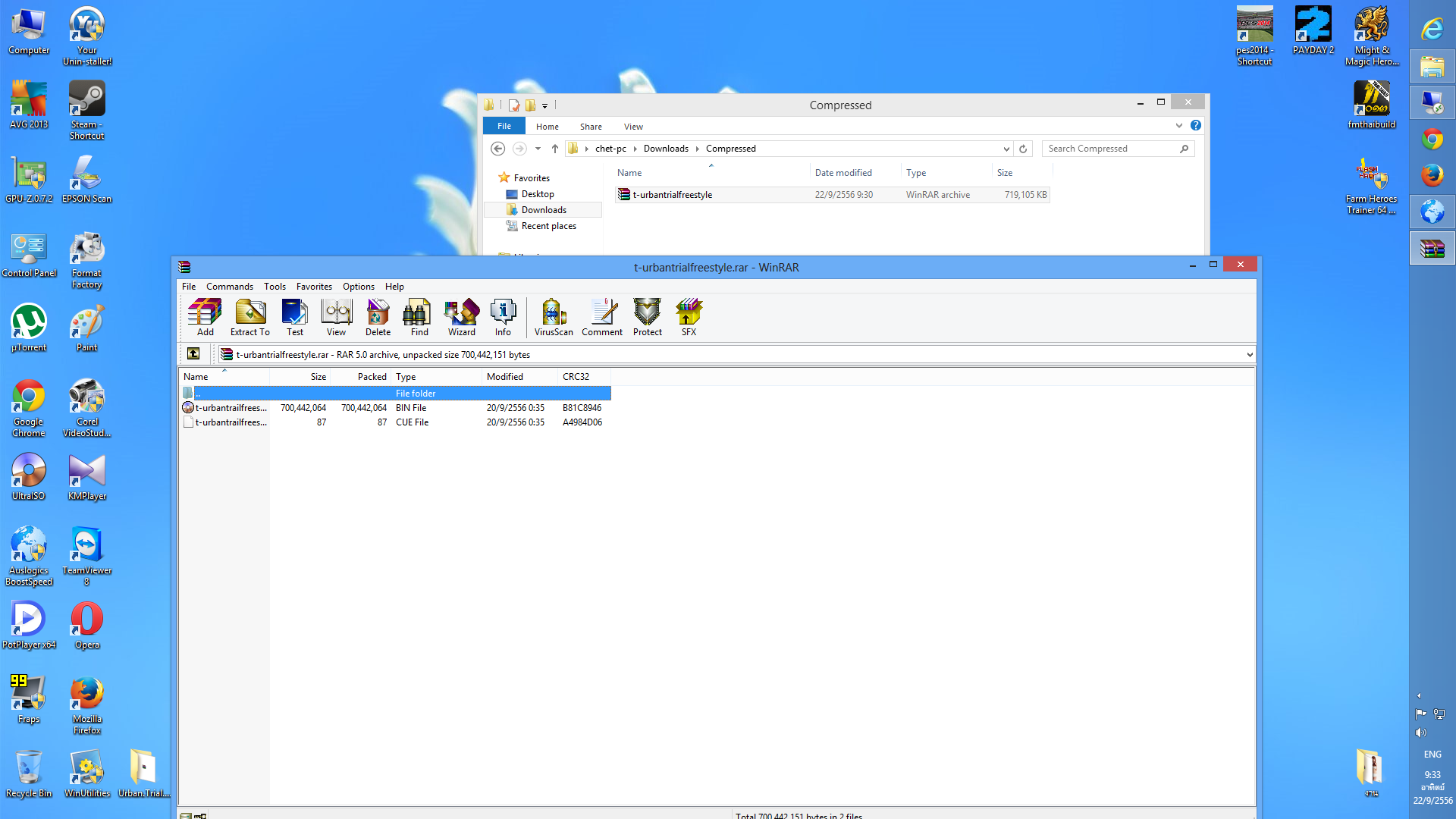The height and width of the screenshot is (819, 1456).
Task: Open the Explorer View tab
Action: 633,127
